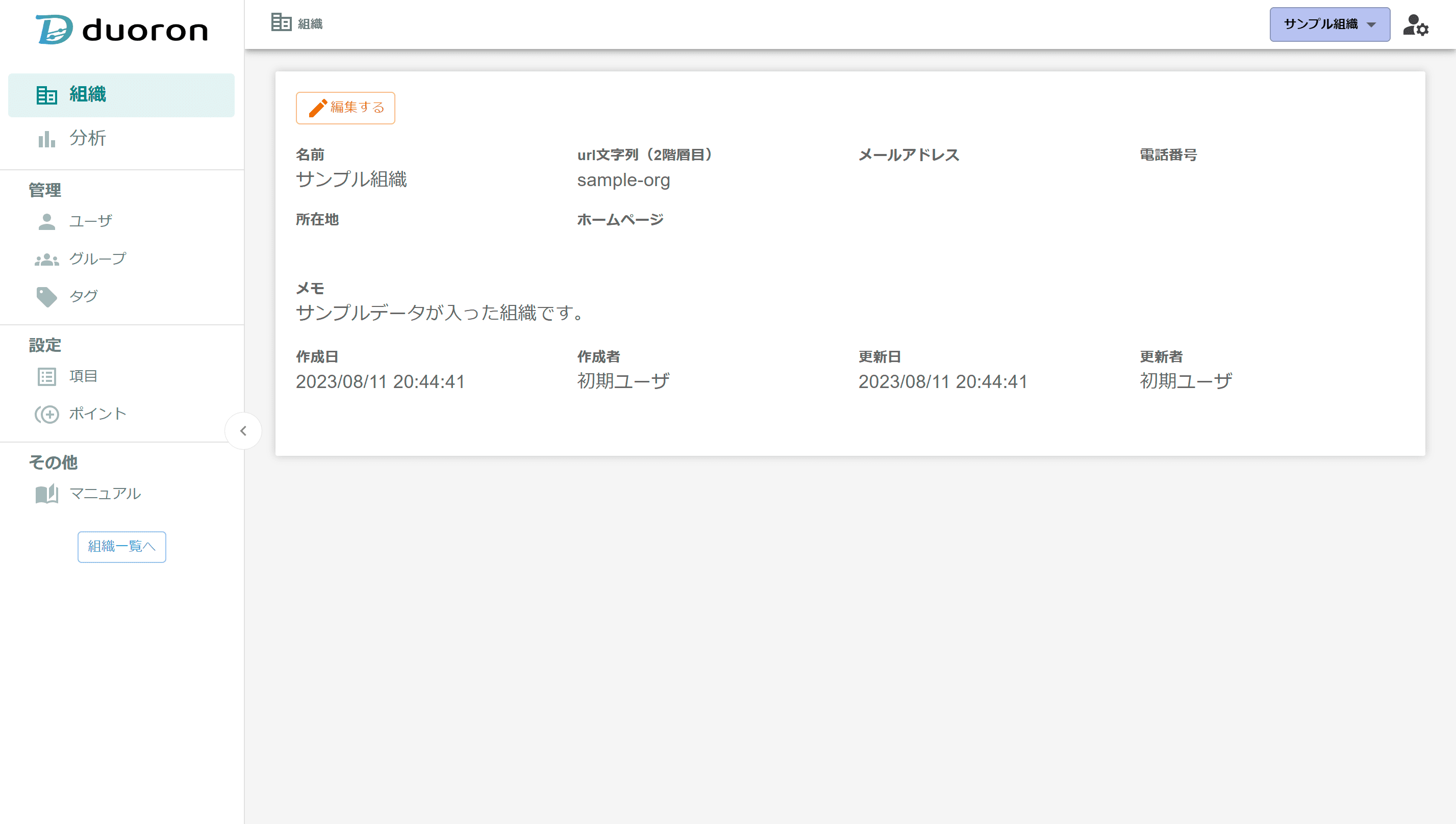1456x824 pixels.
Task: Open the サンプル組織 organization dropdown
Action: point(1329,24)
